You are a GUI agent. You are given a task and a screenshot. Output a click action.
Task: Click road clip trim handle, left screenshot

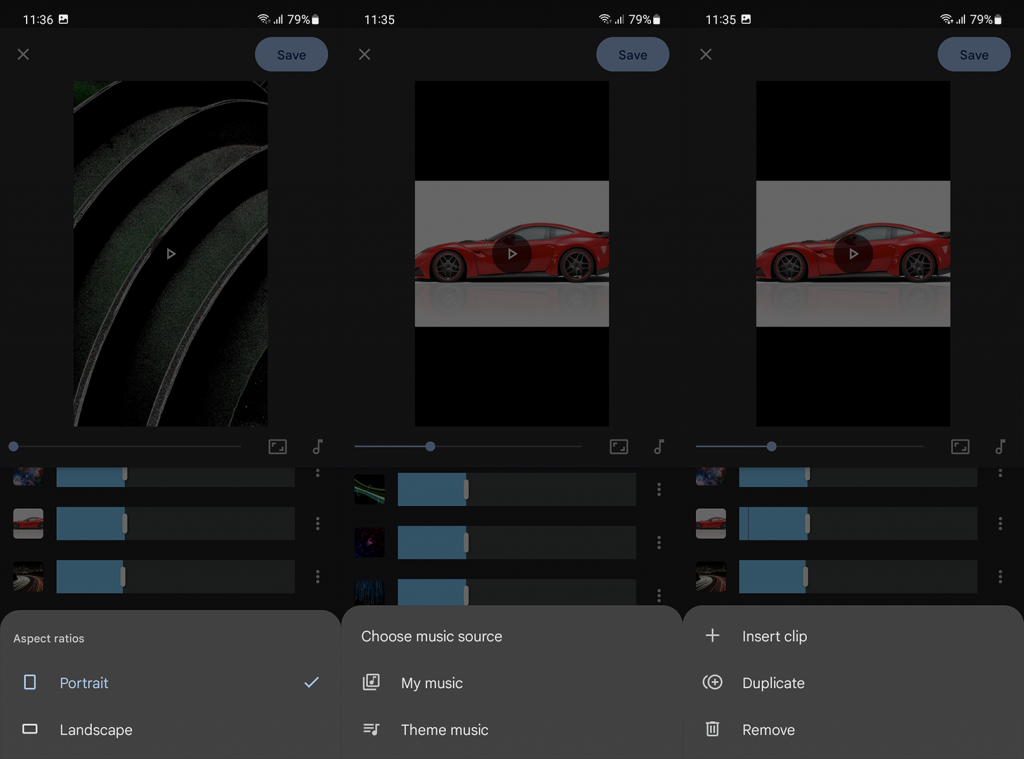tap(123, 576)
